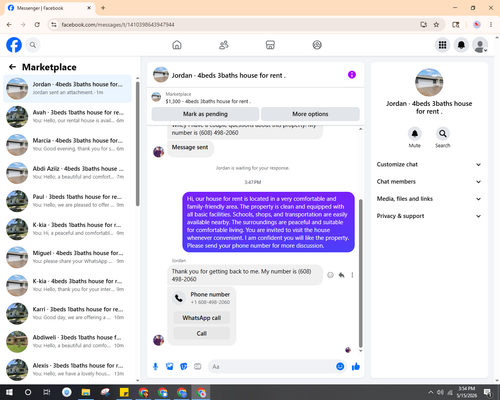Open new browser tab with plus button

(x=103, y=8)
